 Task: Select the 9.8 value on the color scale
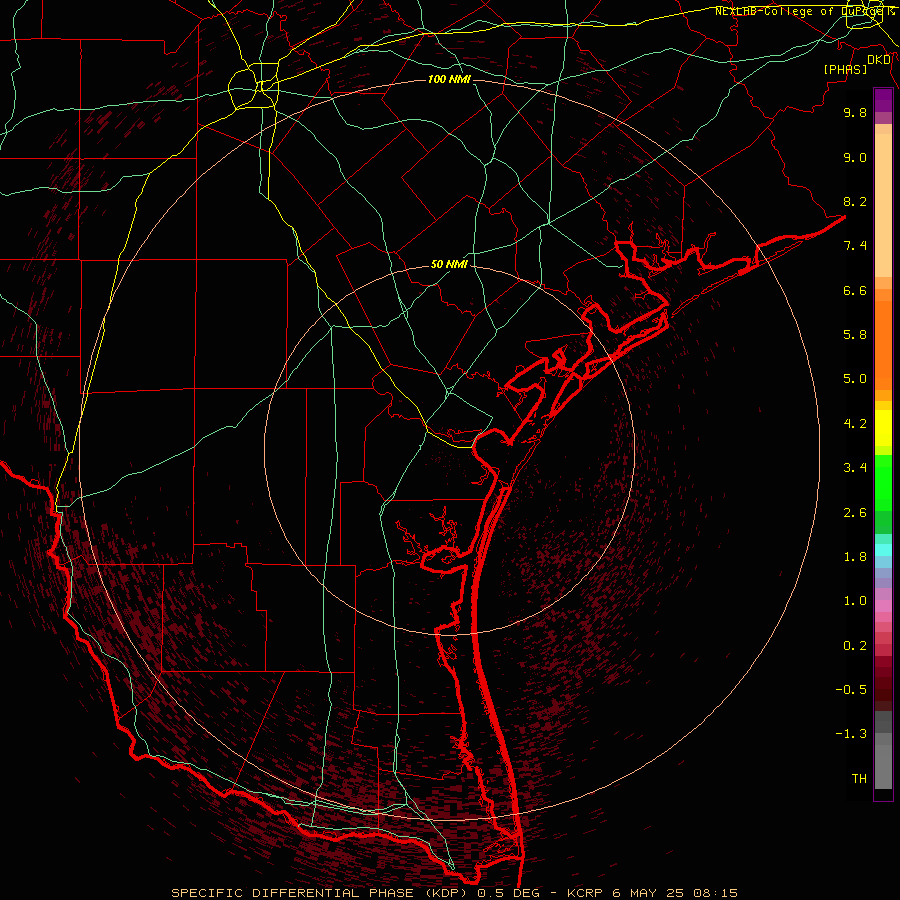click(855, 112)
